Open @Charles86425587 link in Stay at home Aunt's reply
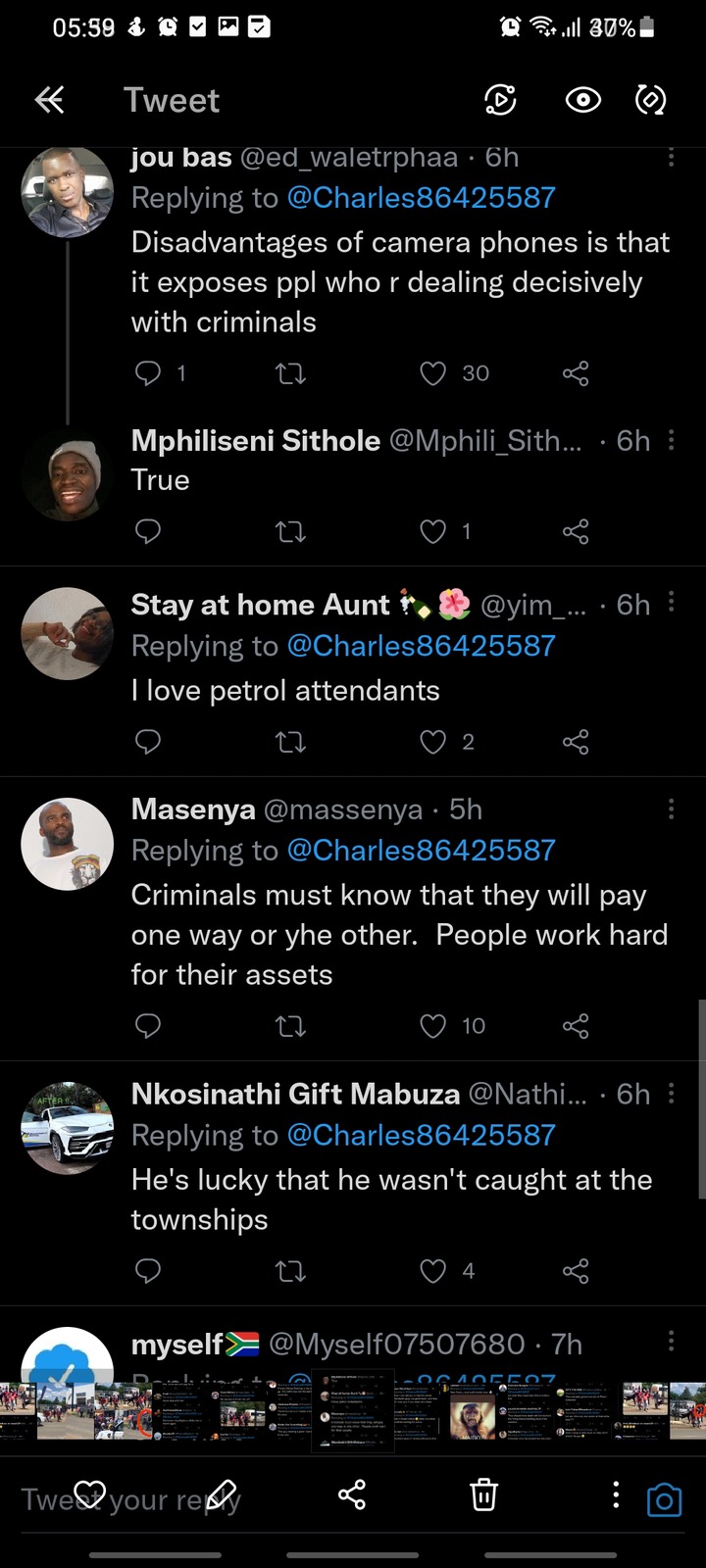706x1568 pixels. click(x=421, y=647)
